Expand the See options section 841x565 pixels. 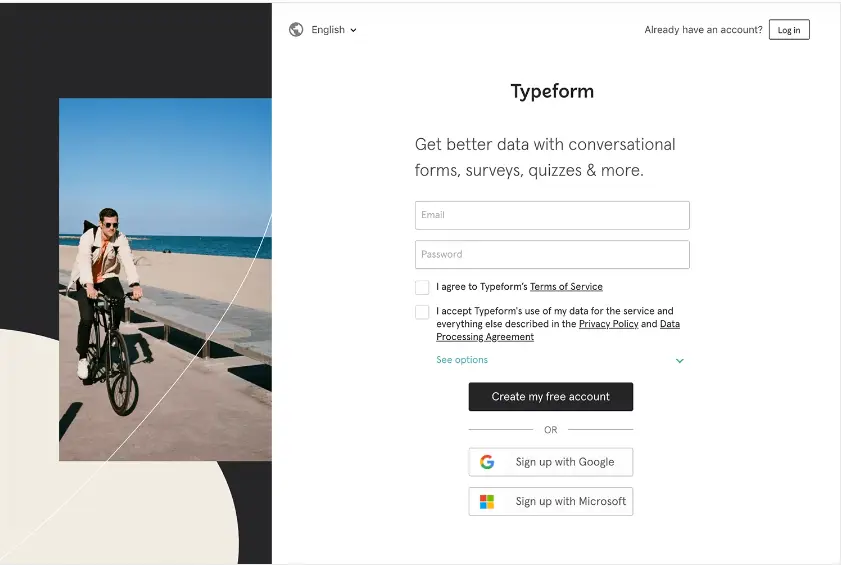[462, 360]
